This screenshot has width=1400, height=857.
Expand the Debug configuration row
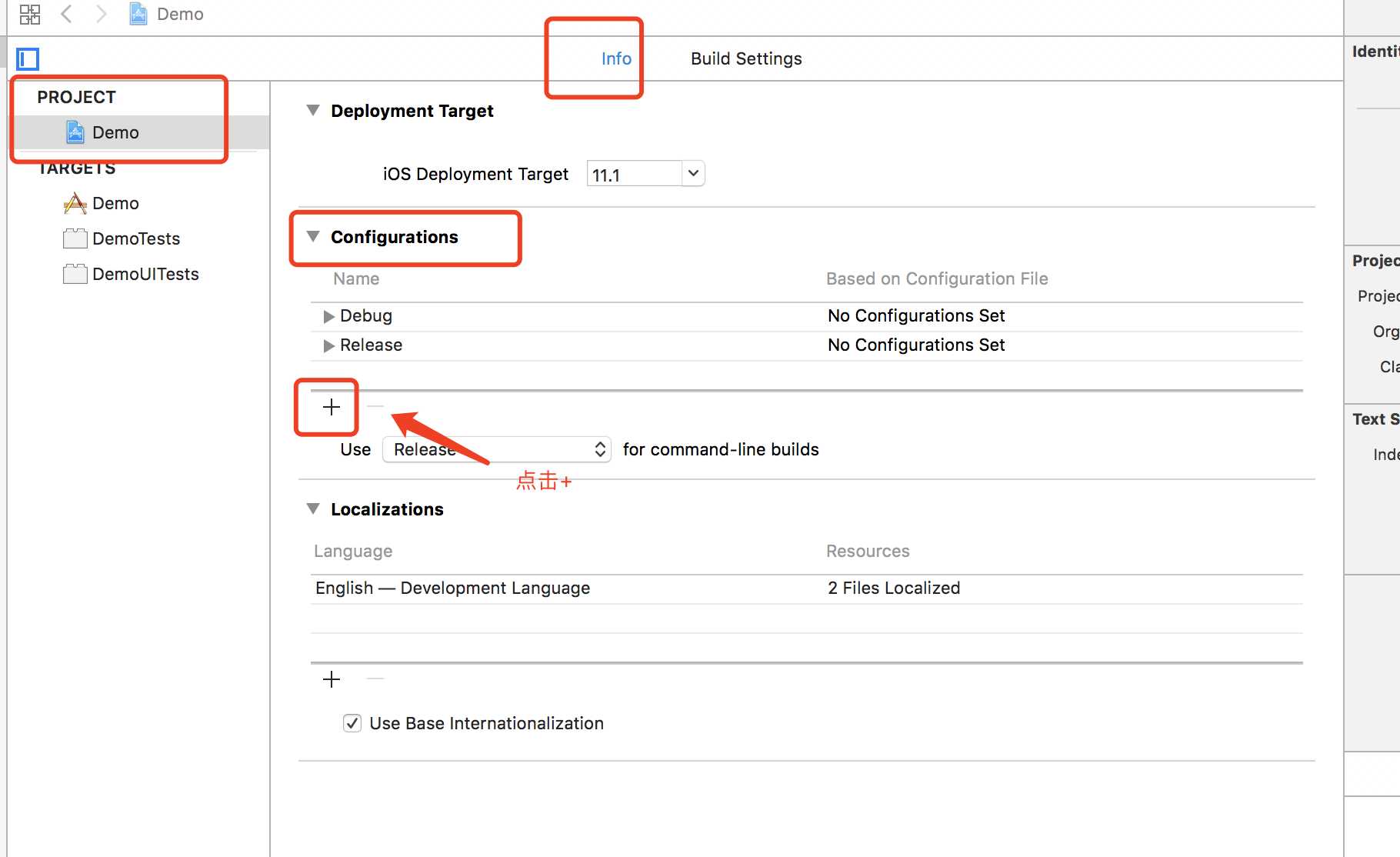(x=329, y=316)
